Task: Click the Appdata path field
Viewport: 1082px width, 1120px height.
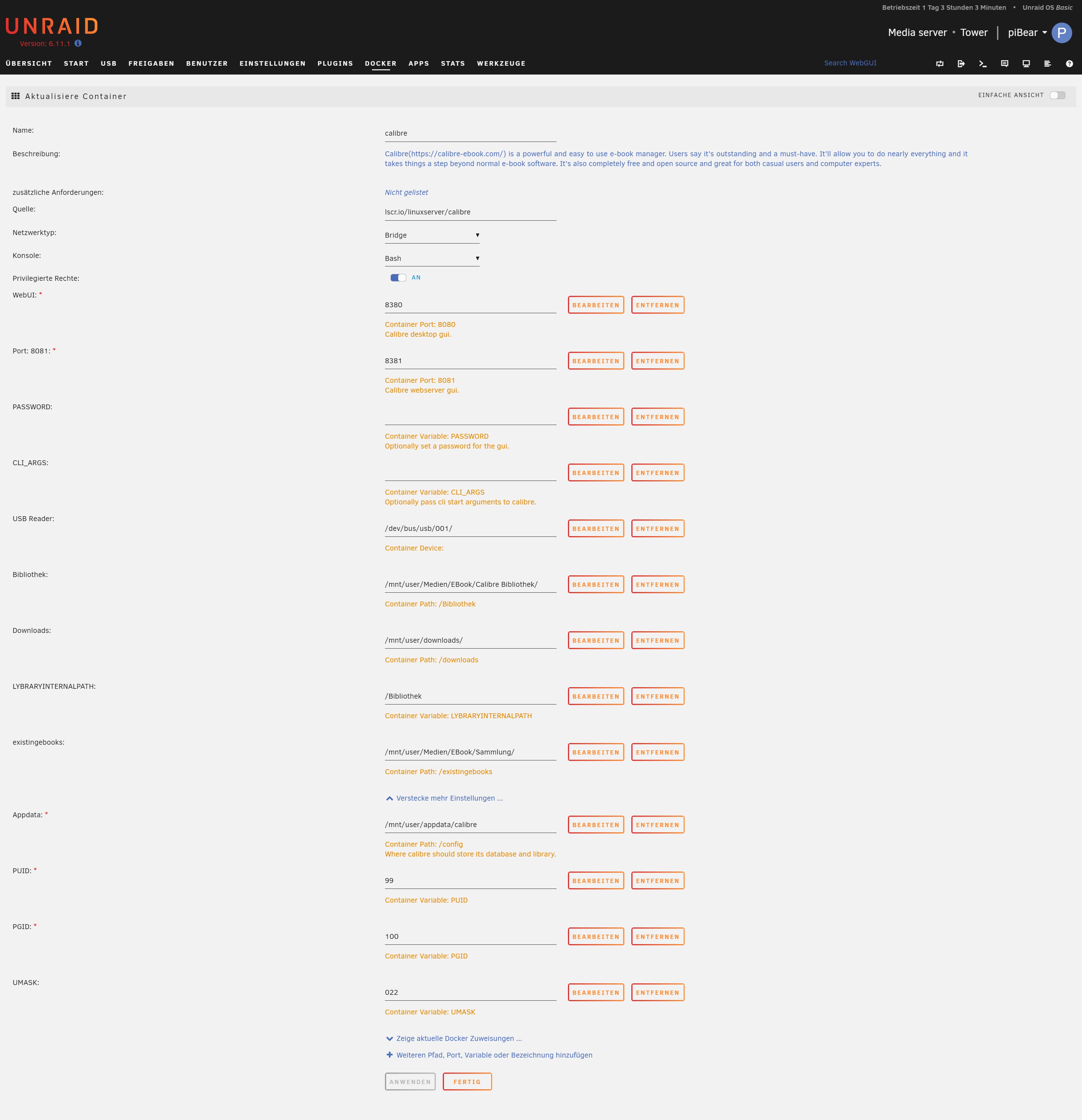Action: 470,824
